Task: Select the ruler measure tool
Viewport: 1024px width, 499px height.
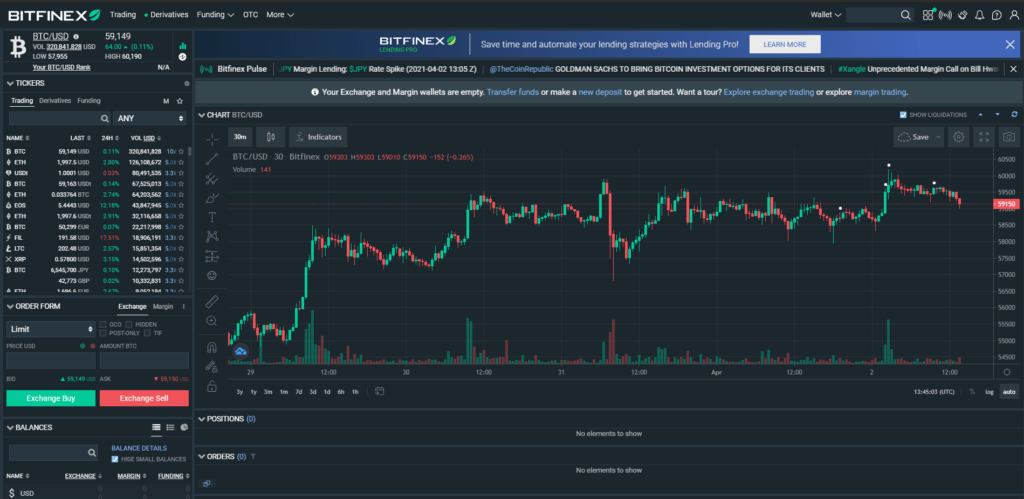Action: 212,301
